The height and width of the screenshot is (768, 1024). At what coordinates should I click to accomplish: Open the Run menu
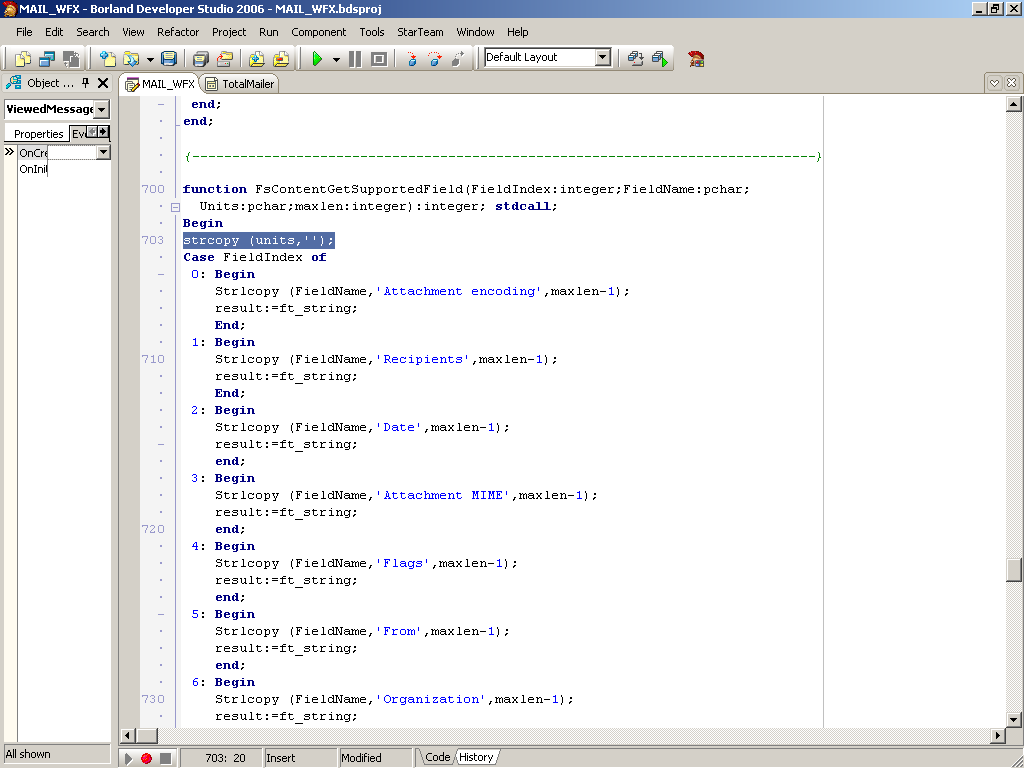(268, 32)
